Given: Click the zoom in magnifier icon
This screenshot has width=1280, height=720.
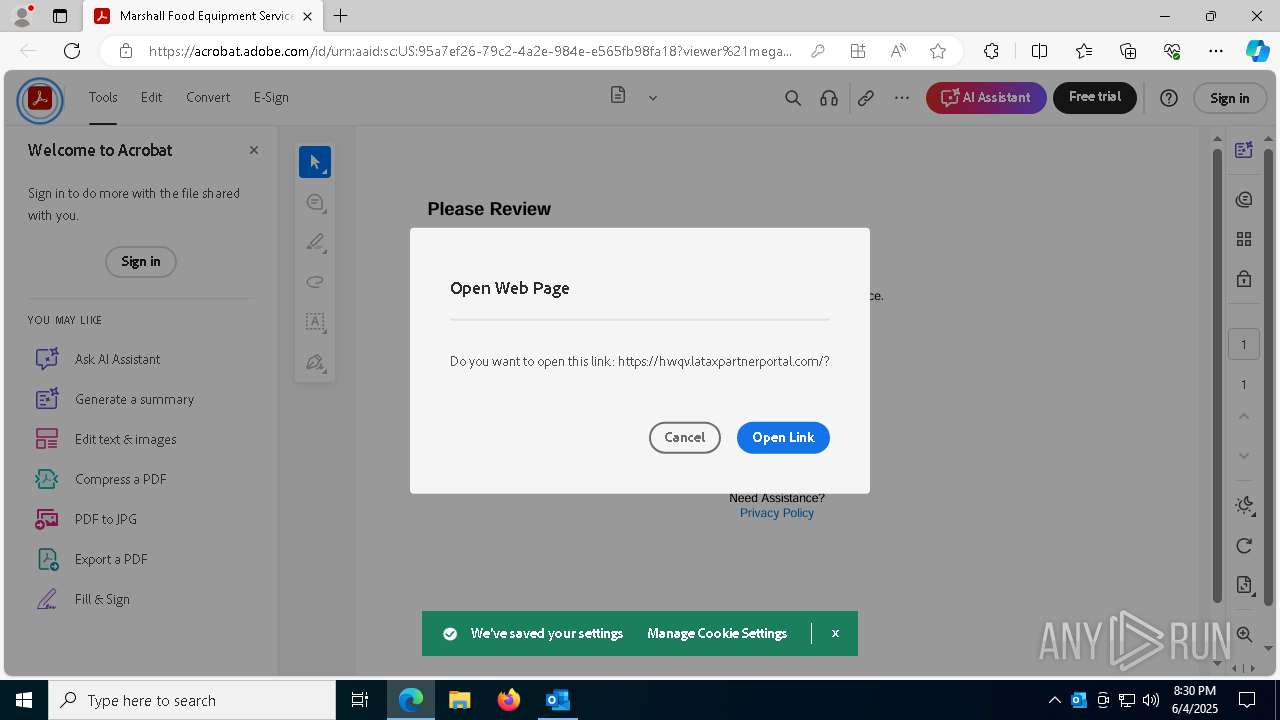Looking at the screenshot, I should click(x=1244, y=634).
